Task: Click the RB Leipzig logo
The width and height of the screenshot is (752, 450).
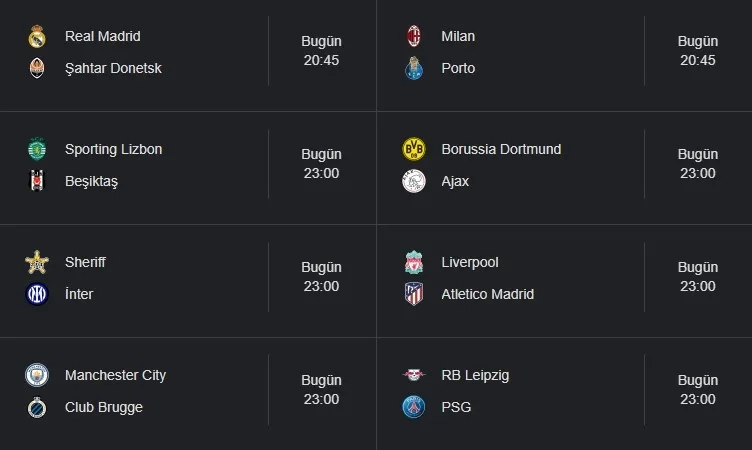Action: click(x=413, y=376)
